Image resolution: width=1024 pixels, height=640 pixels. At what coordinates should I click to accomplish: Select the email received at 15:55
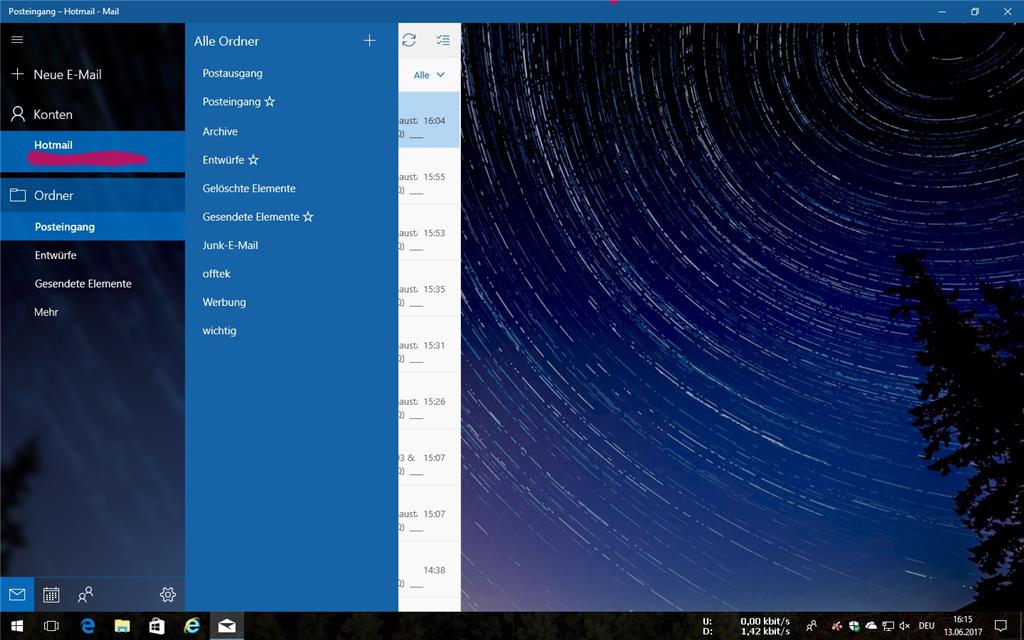pyautogui.click(x=428, y=176)
